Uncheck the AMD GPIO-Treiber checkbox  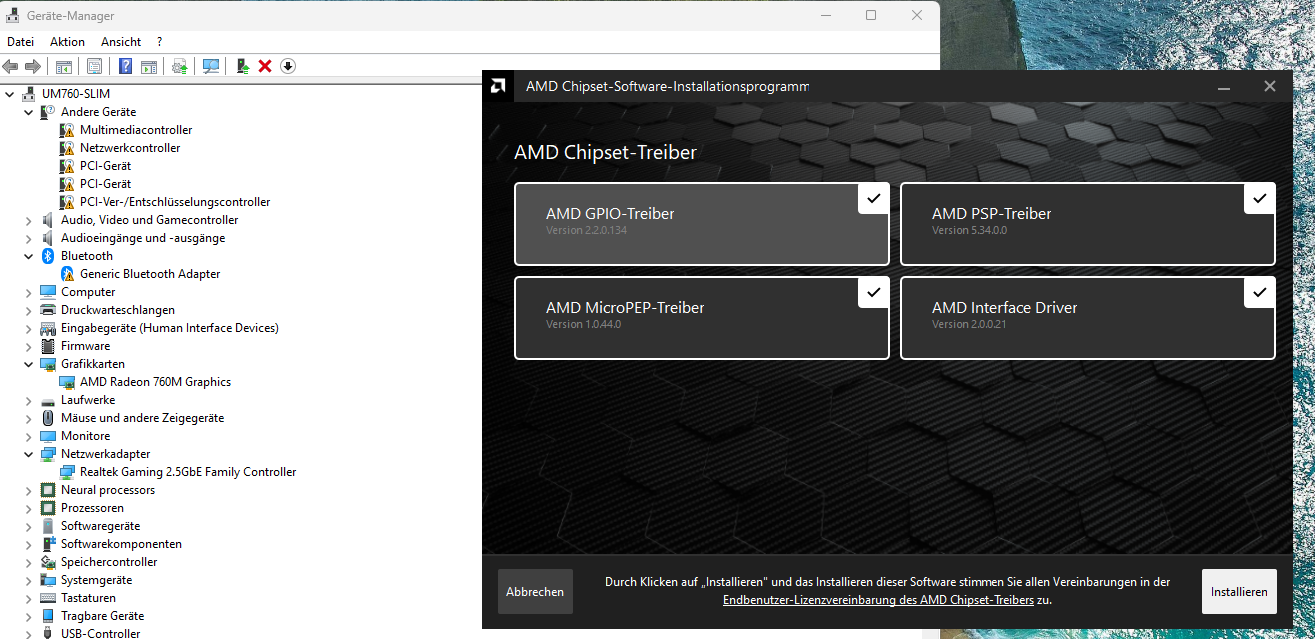coord(873,198)
